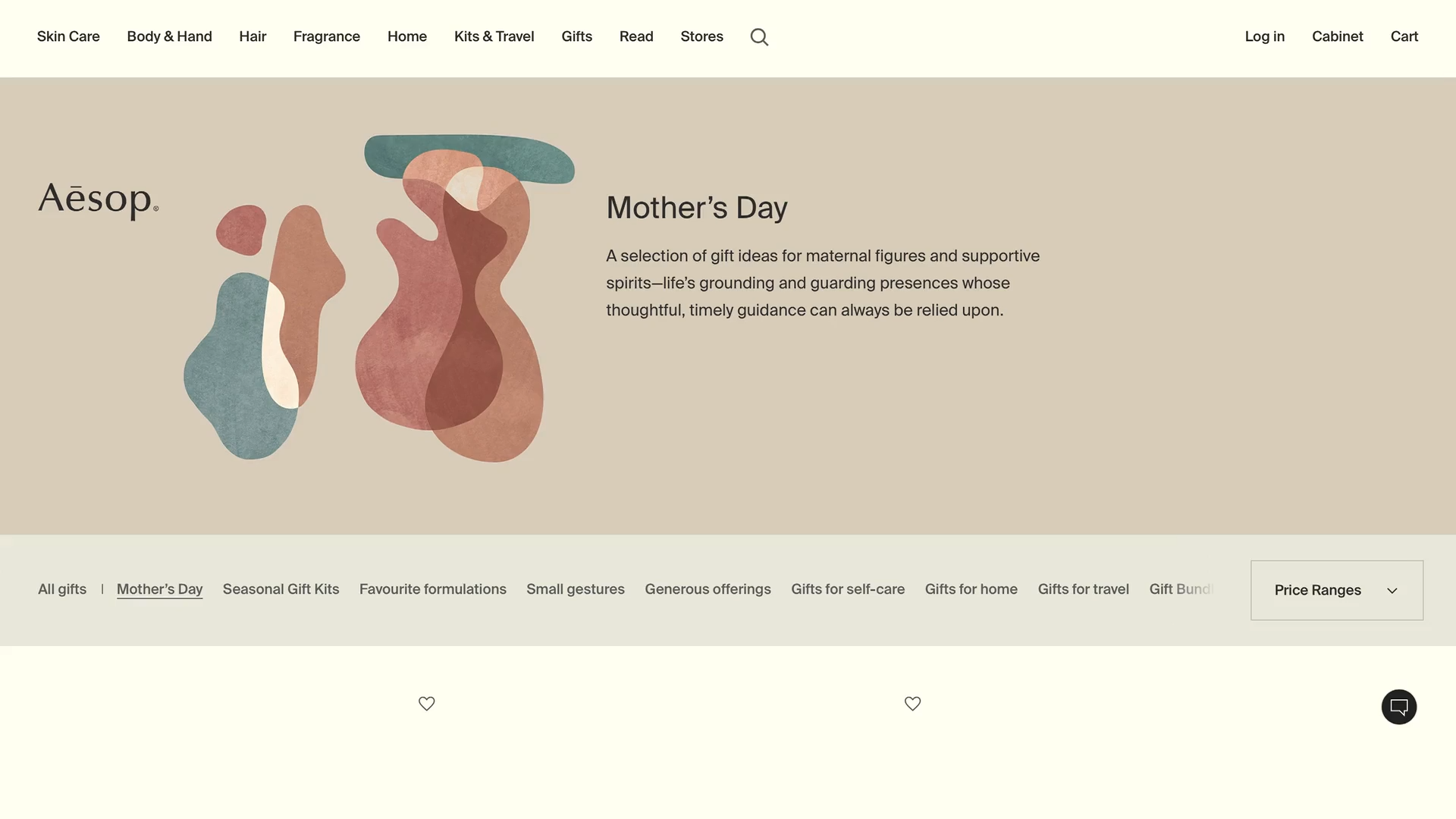Screen dimensions: 1456x819
Task: Select the Small gestures tab
Action: [575, 589]
